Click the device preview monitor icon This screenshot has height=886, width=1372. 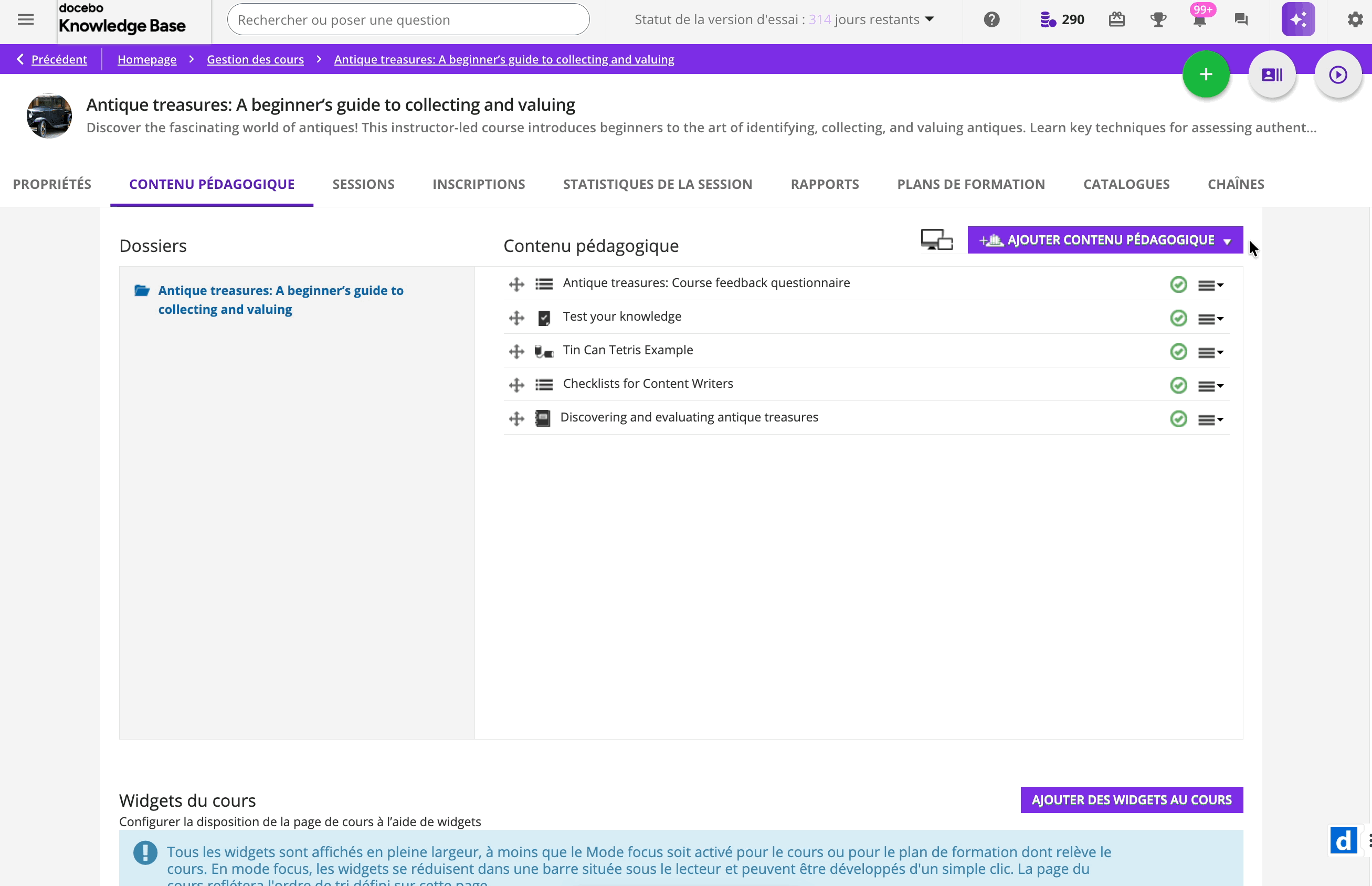(936, 240)
